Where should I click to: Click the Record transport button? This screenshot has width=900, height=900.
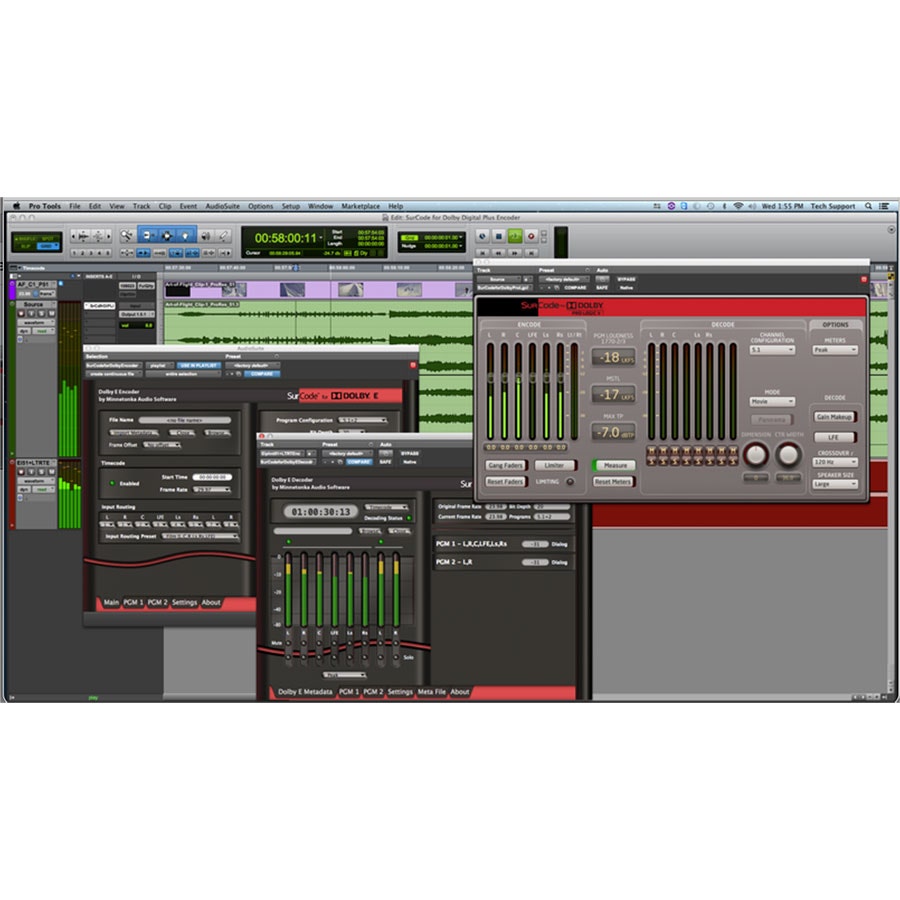pyautogui.click(x=531, y=236)
